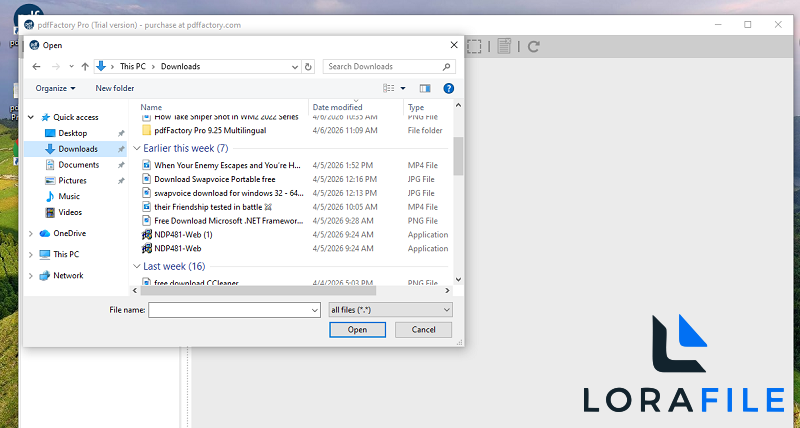The height and width of the screenshot is (428, 800).
Task: Go up one folder level arrow
Action: pyautogui.click(x=85, y=66)
